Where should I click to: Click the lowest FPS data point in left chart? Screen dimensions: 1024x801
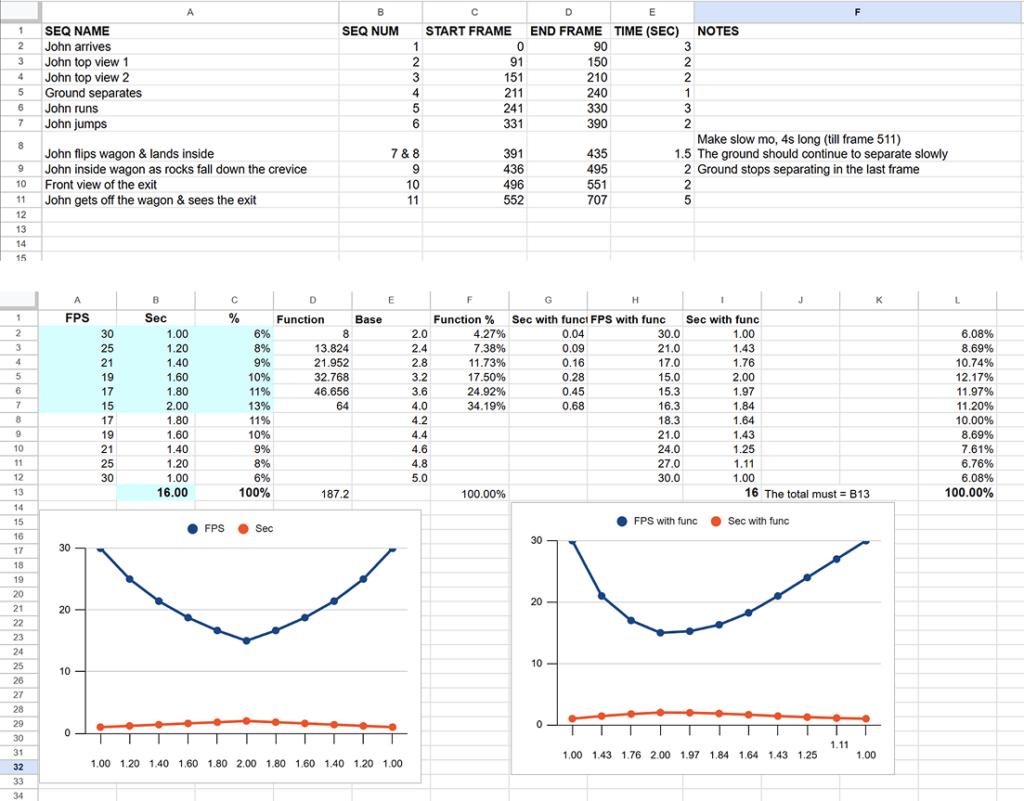tap(246, 641)
